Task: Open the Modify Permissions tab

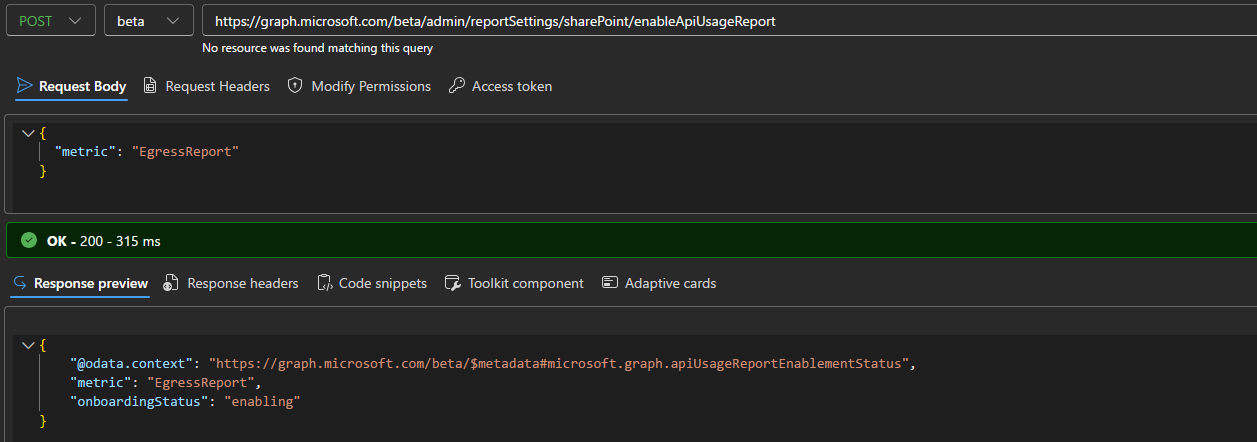Action: [x=359, y=86]
